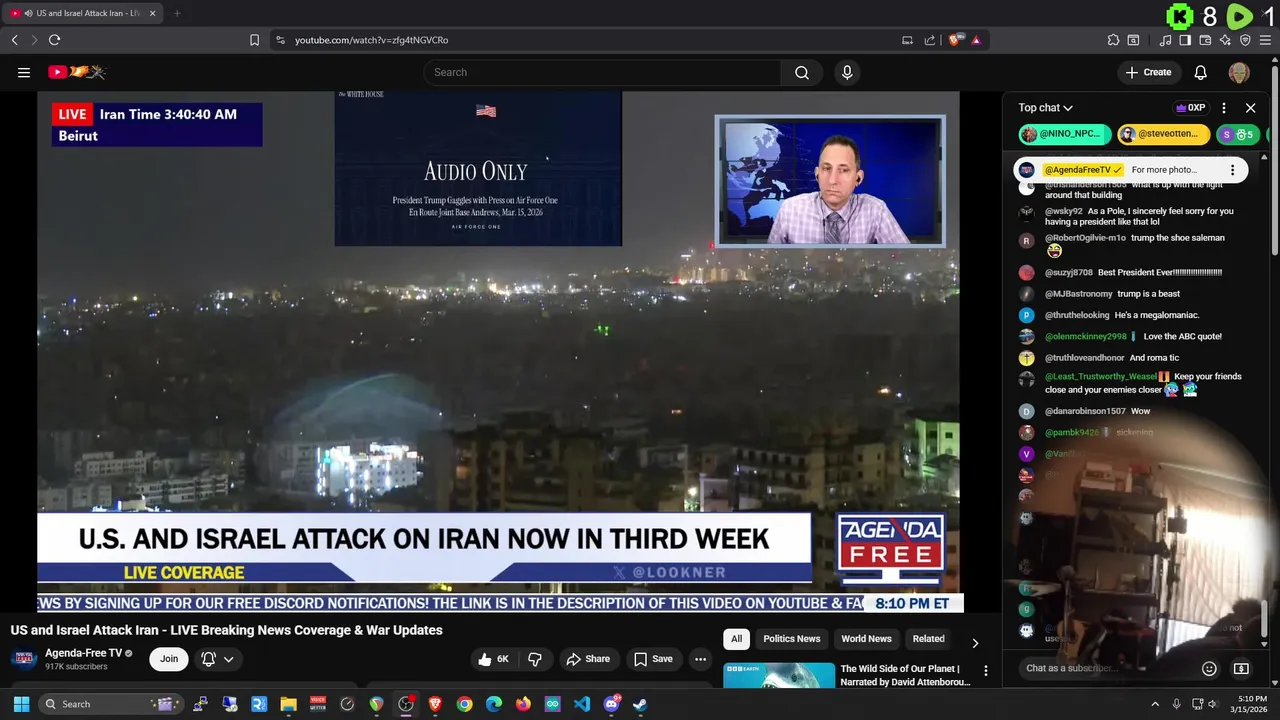Open Visual Studio Code from the taskbar
Viewport: 1280px width, 720px height.
click(582, 704)
